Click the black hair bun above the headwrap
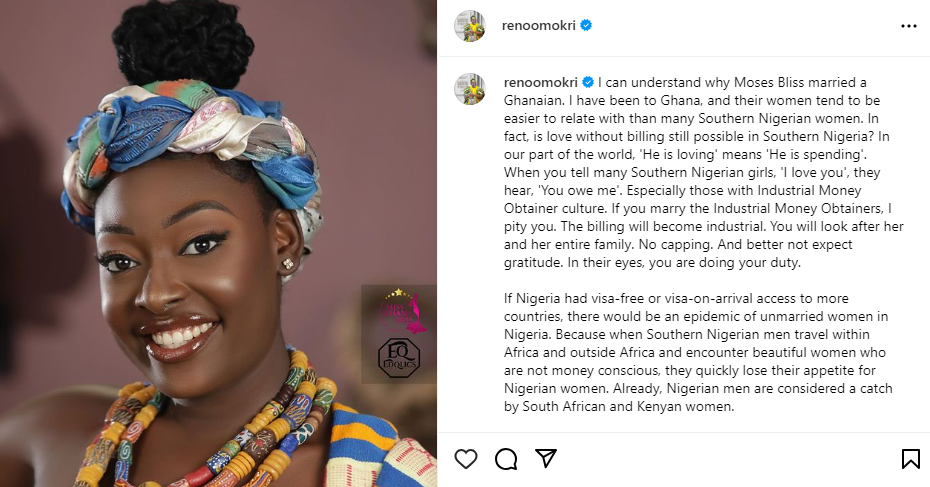930x487 pixels. pyautogui.click(x=180, y=40)
